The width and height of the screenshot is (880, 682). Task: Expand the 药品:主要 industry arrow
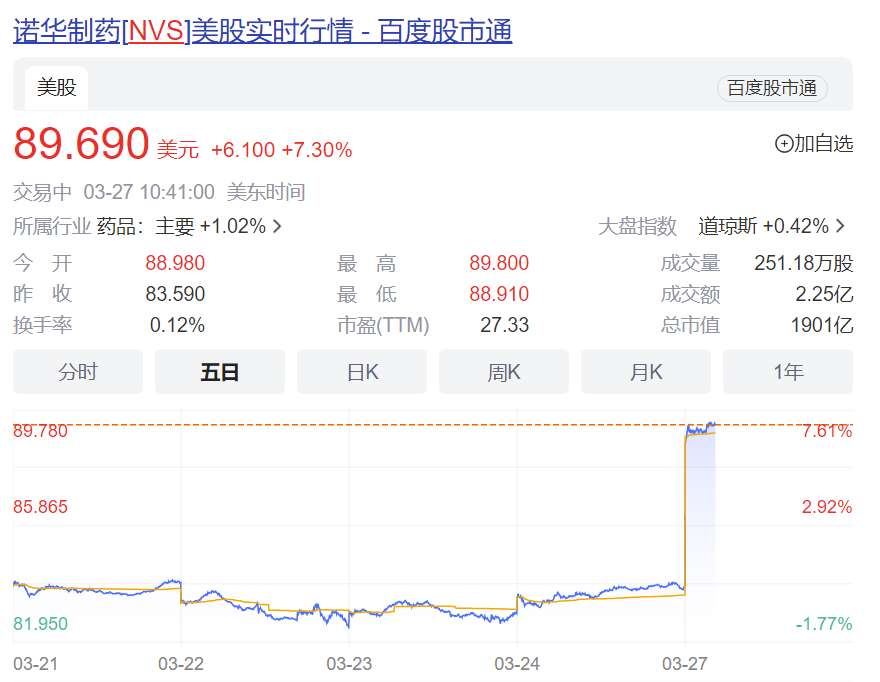[277, 226]
